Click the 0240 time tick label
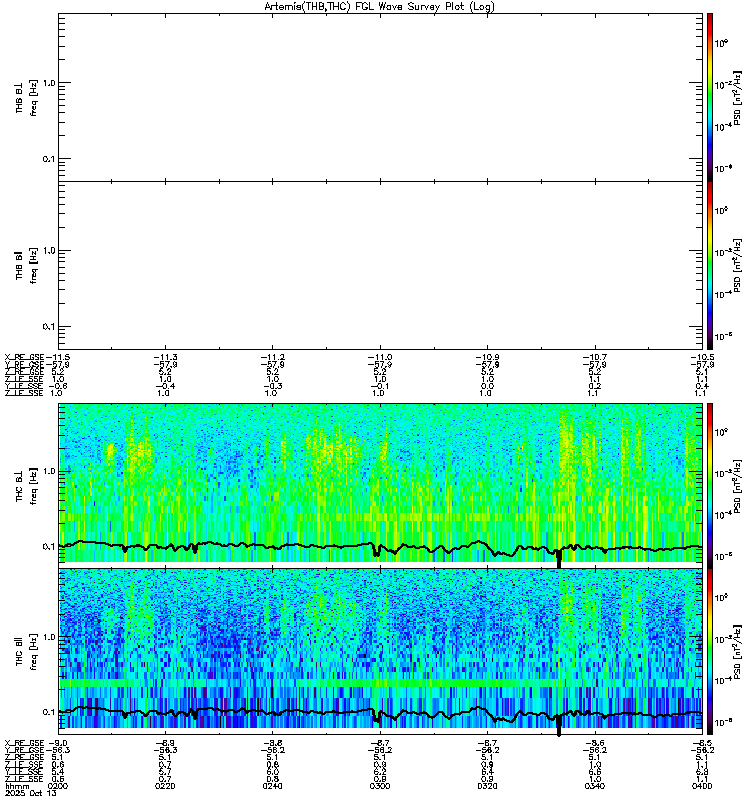Viewport: 750px width, 800px height. [x=272, y=786]
